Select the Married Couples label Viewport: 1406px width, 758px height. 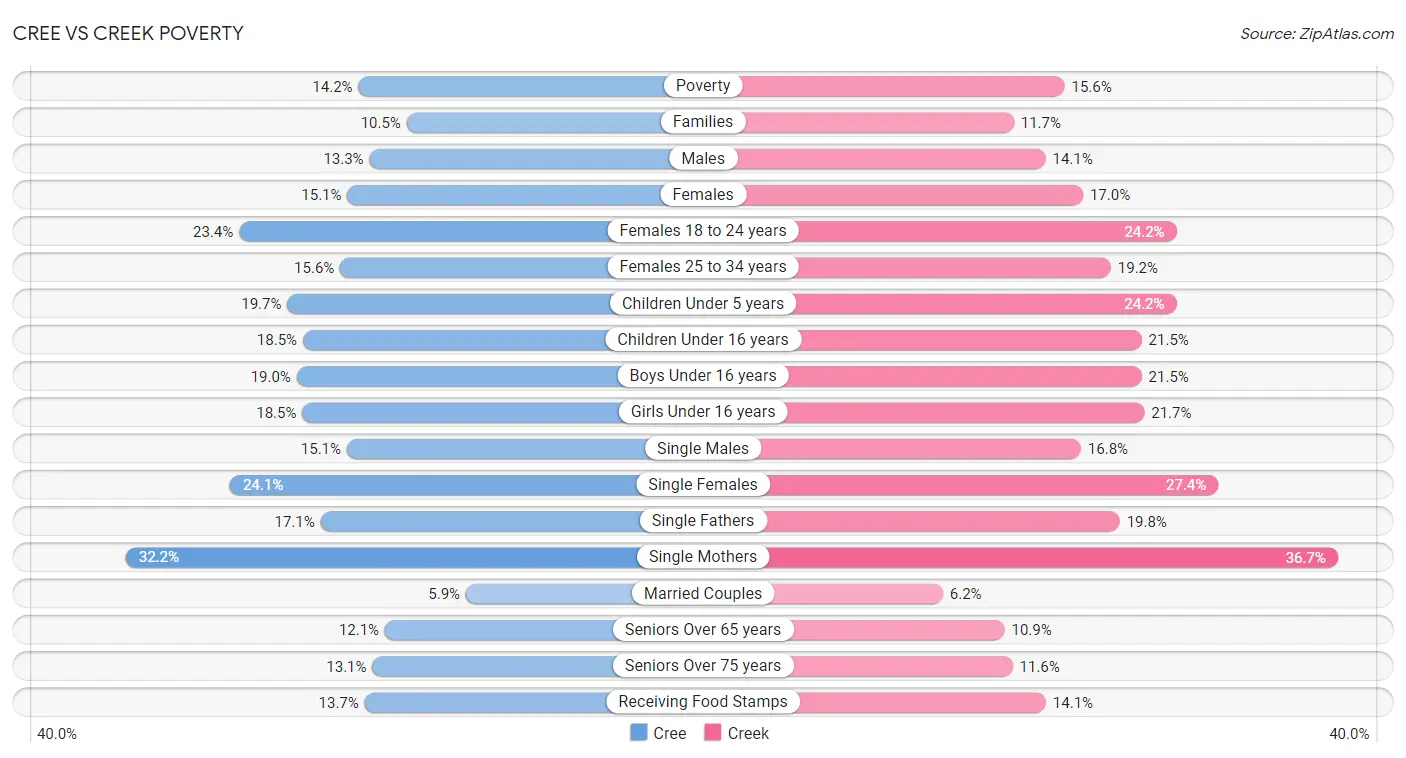(x=703, y=593)
